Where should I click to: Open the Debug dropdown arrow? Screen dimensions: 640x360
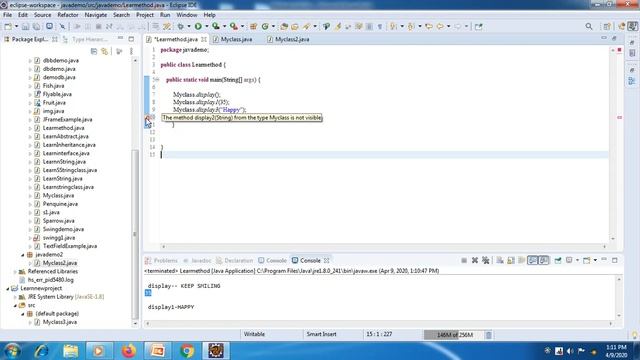click(189, 26)
